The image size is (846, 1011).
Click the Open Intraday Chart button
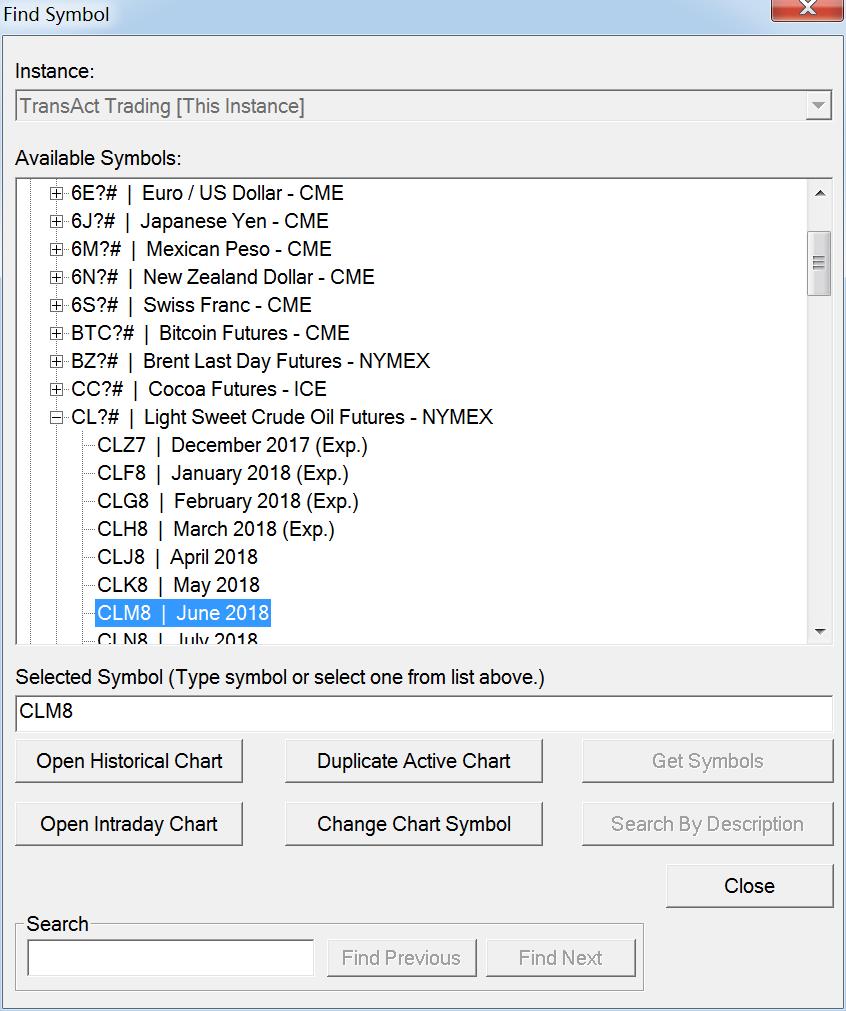129,824
